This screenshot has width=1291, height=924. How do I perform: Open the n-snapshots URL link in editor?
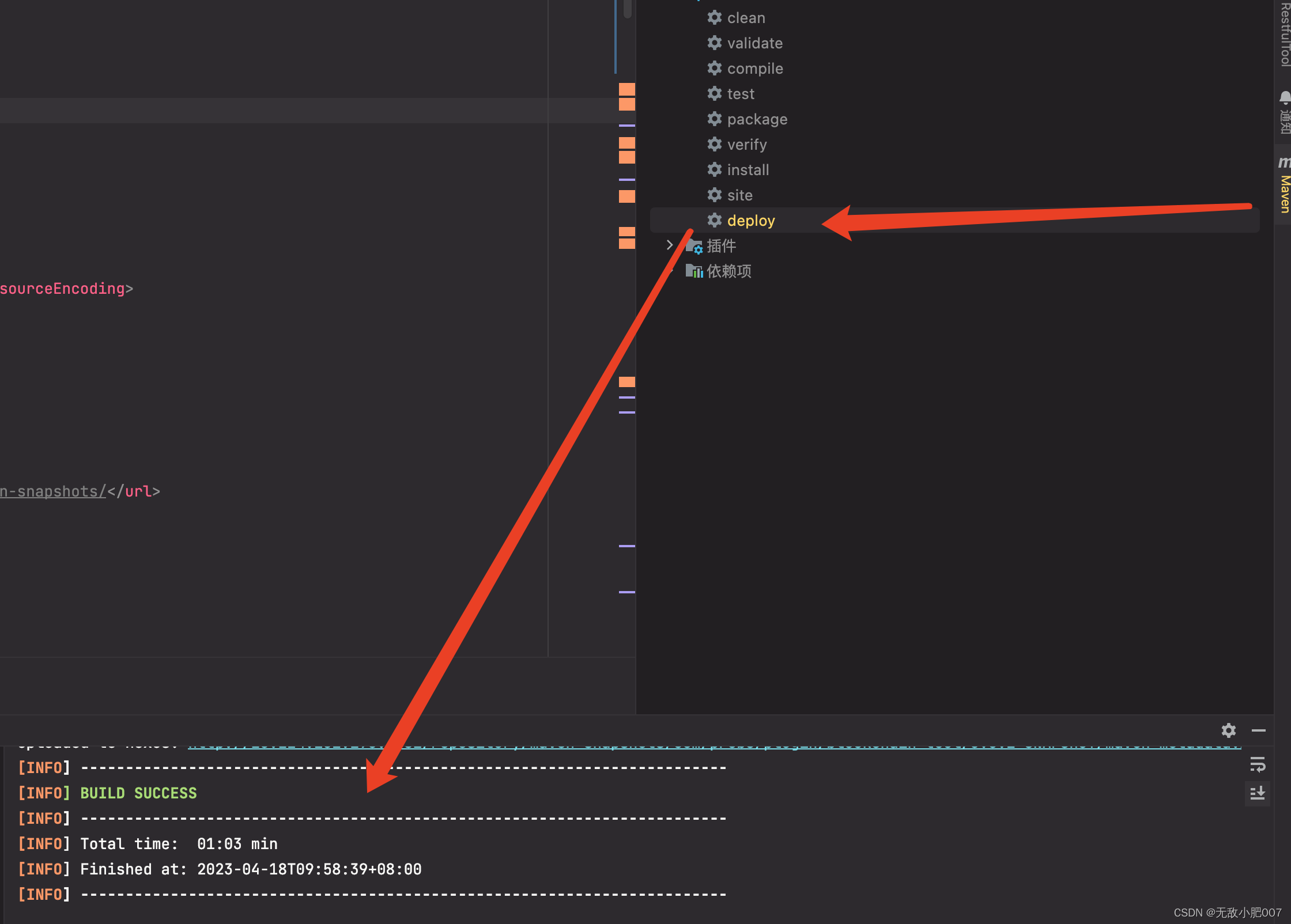[x=53, y=491]
